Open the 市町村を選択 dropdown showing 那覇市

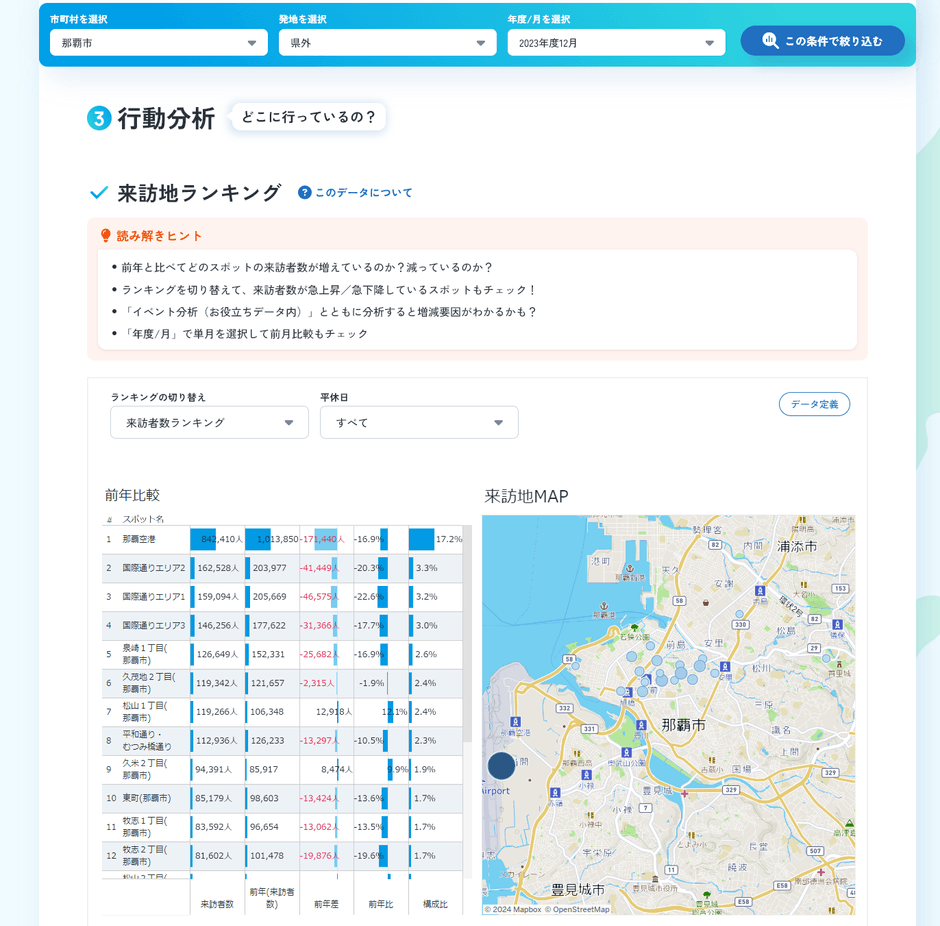158,42
